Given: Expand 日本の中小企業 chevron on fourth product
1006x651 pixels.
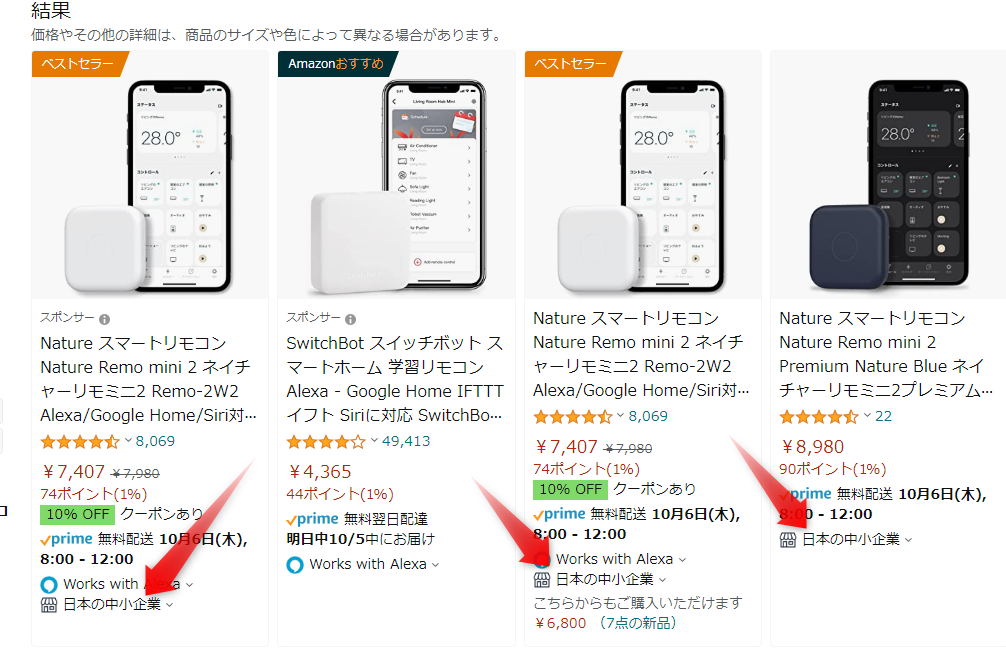Looking at the screenshot, I should click(x=908, y=541).
